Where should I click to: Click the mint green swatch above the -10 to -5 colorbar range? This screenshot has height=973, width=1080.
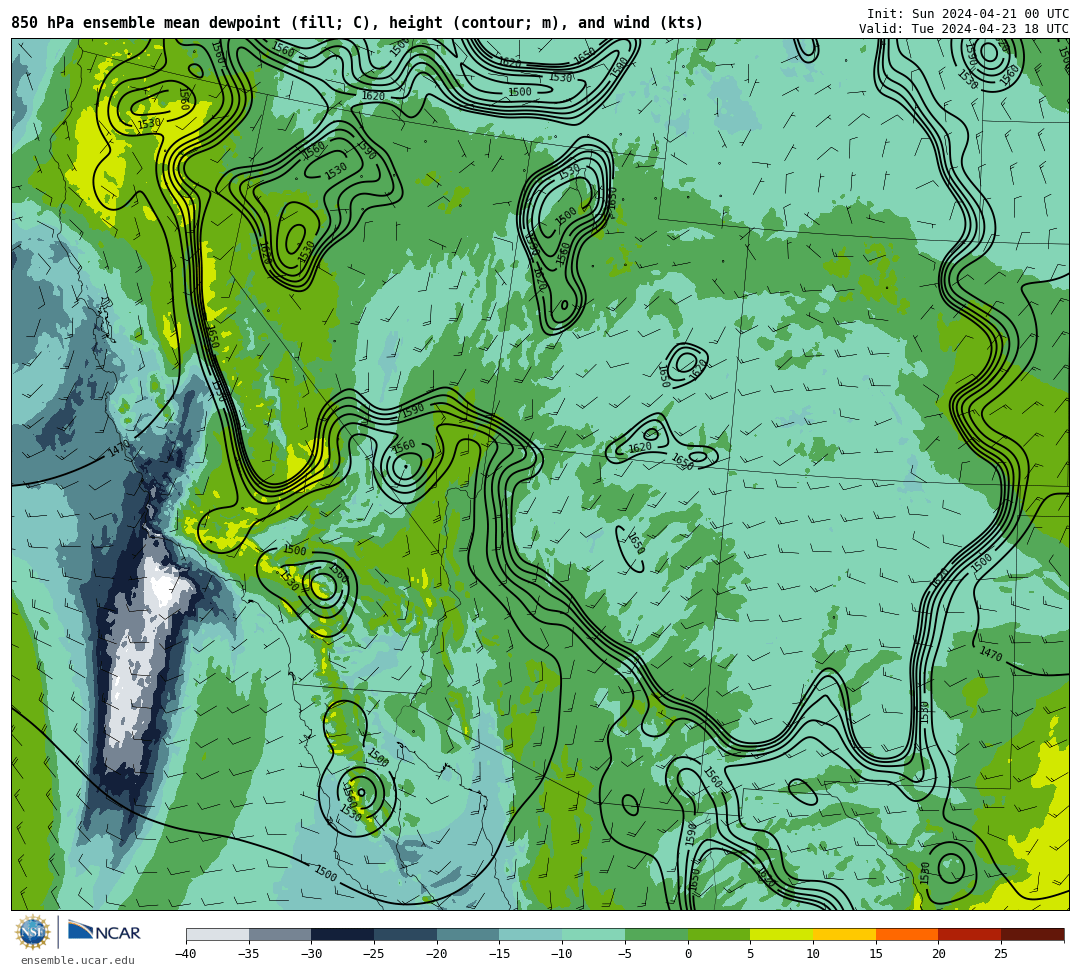coord(593,934)
